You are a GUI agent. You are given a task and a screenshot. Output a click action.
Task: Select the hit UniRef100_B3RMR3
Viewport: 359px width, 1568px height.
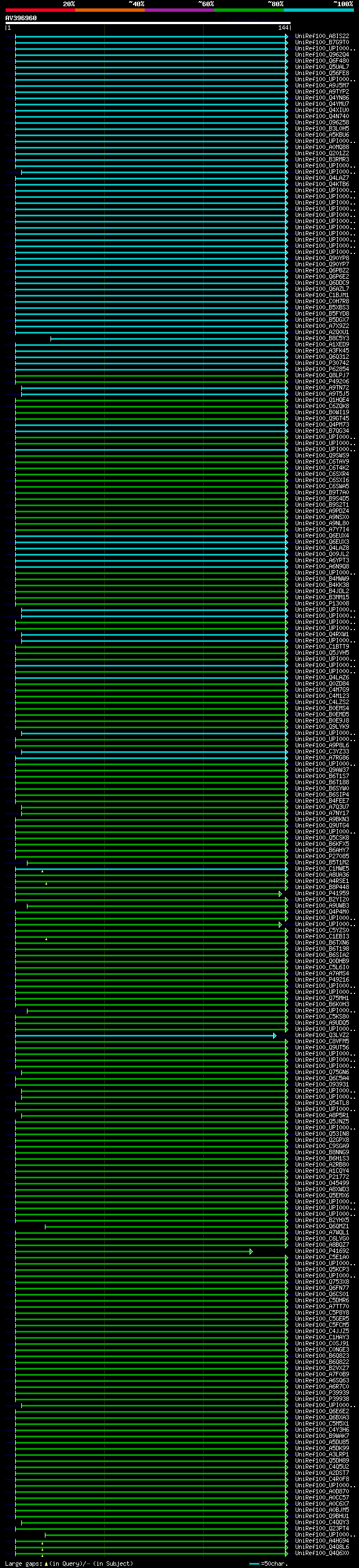tap(323, 159)
